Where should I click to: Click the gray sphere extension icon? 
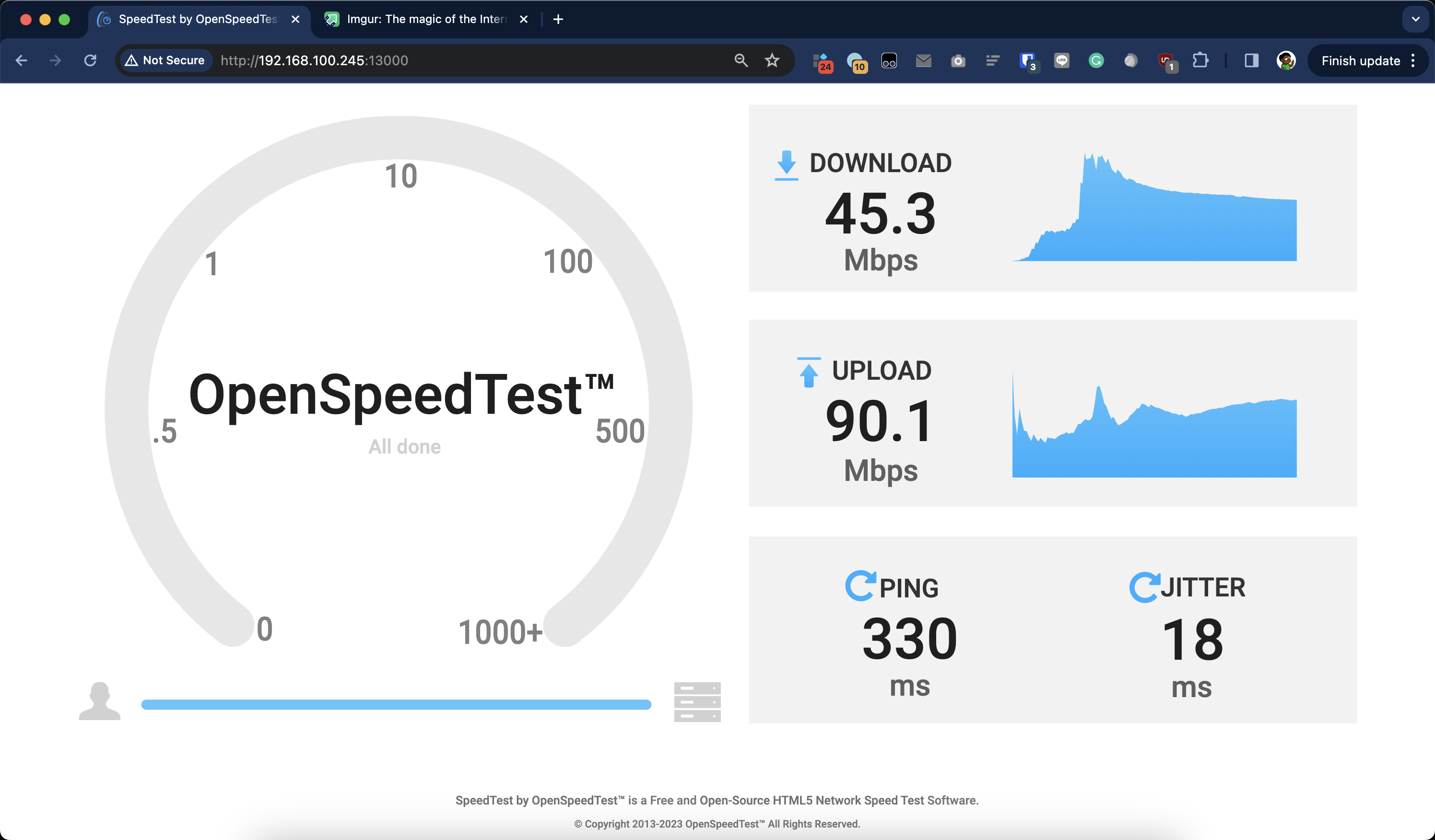tap(1131, 60)
